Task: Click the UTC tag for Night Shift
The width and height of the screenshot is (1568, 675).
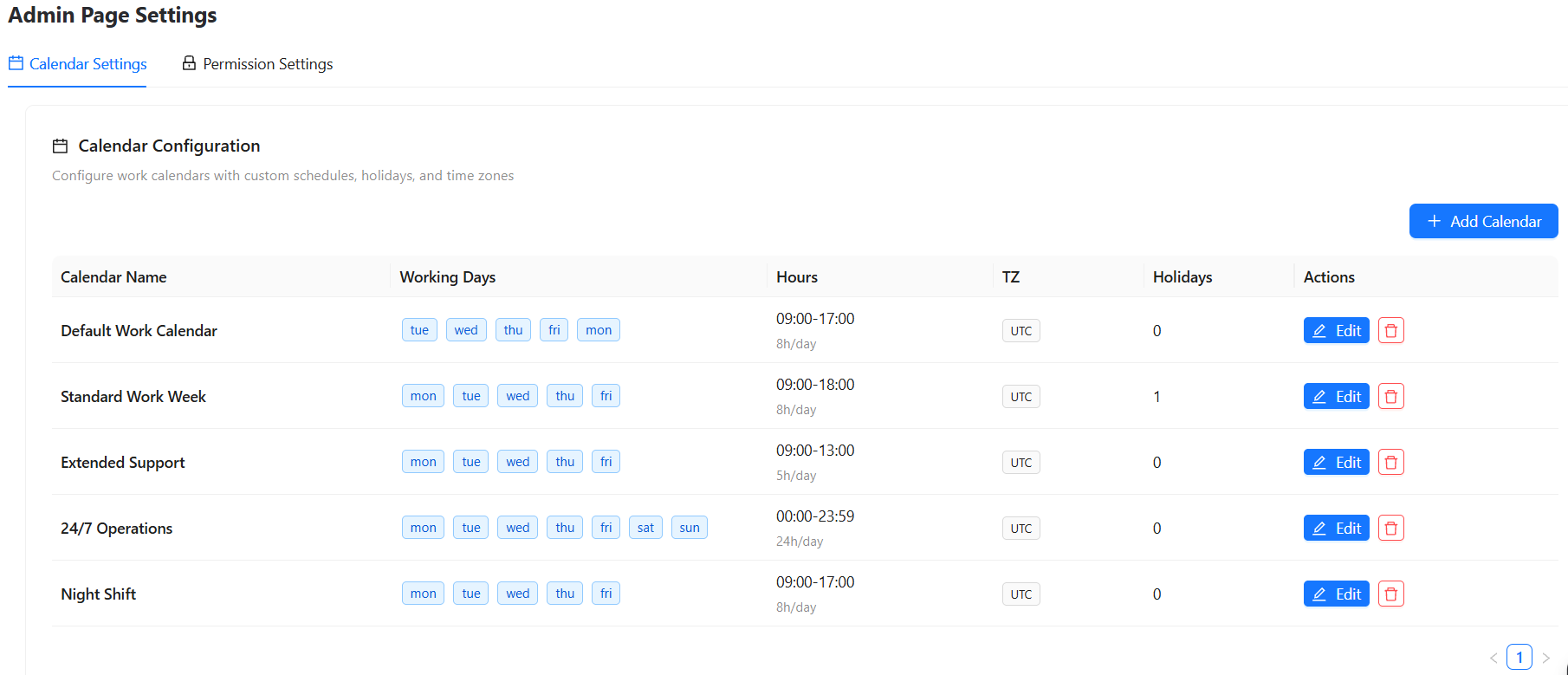Action: coord(1021,594)
